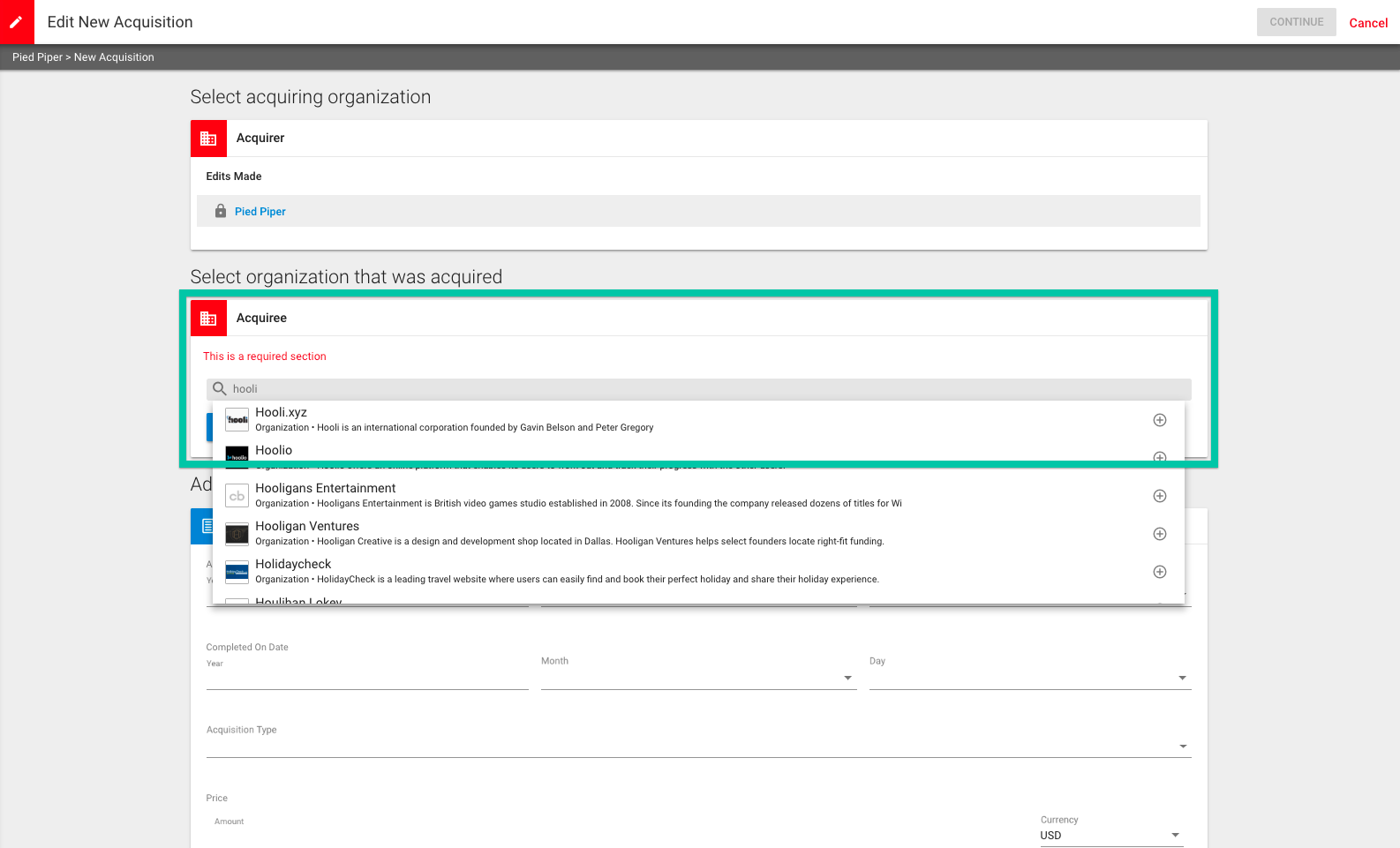
Task: Click the Hooli.xyz logo thumbnail
Action: [x=237, y=420]
